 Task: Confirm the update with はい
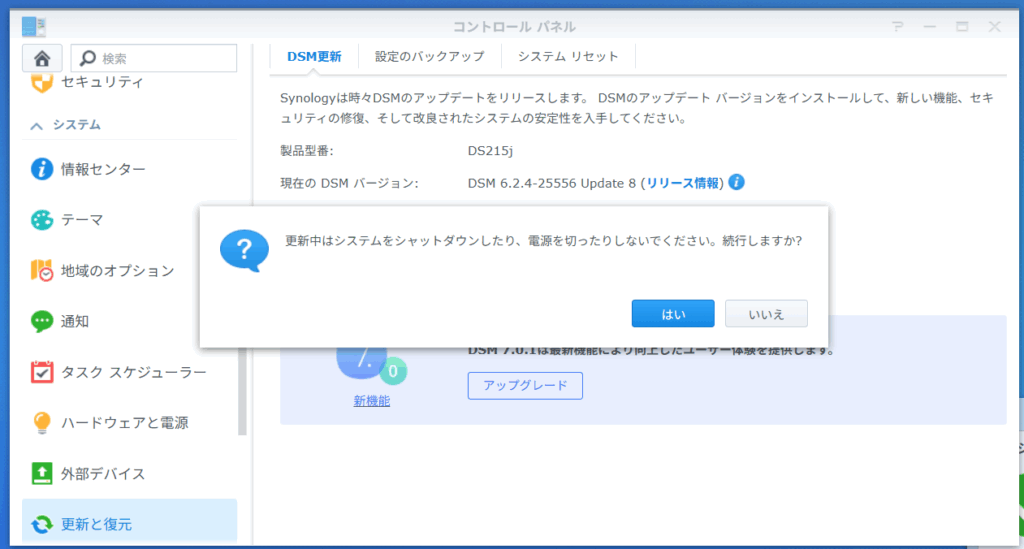[673, 314]
